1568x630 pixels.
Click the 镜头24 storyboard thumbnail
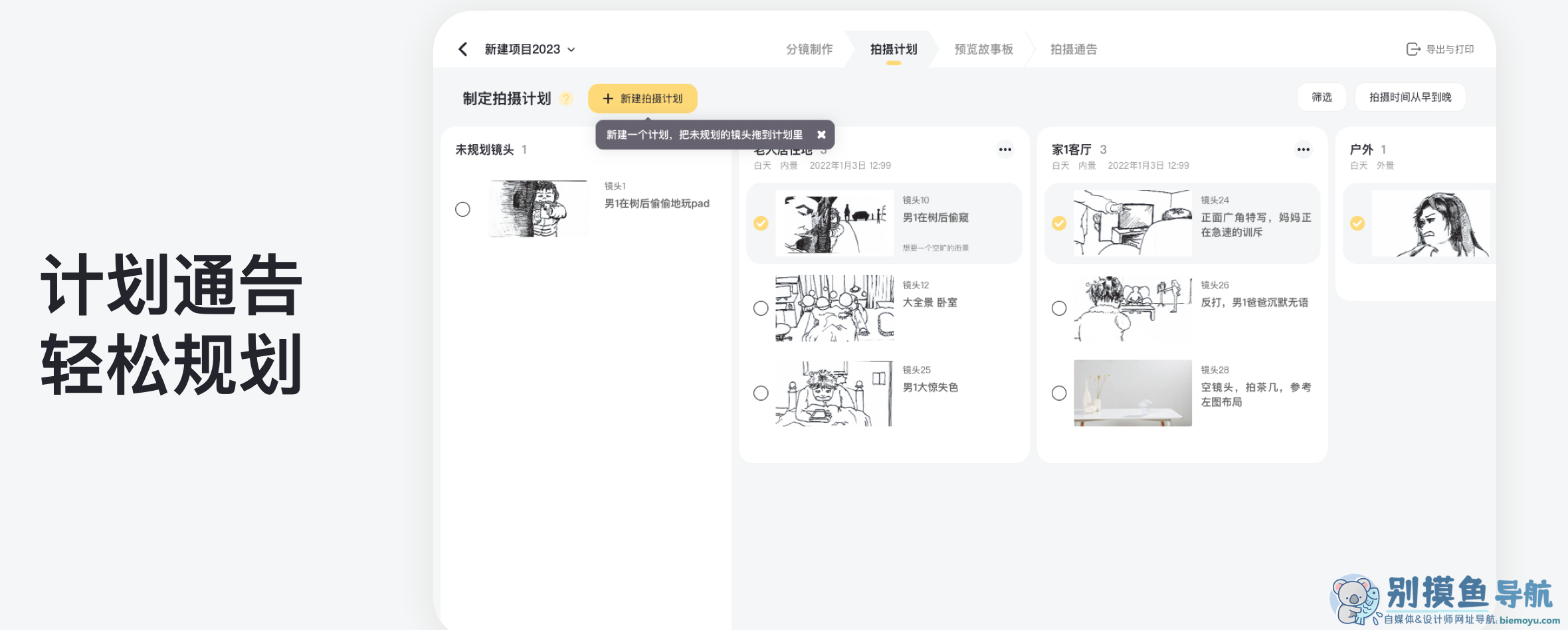(x=1132, y=223)
